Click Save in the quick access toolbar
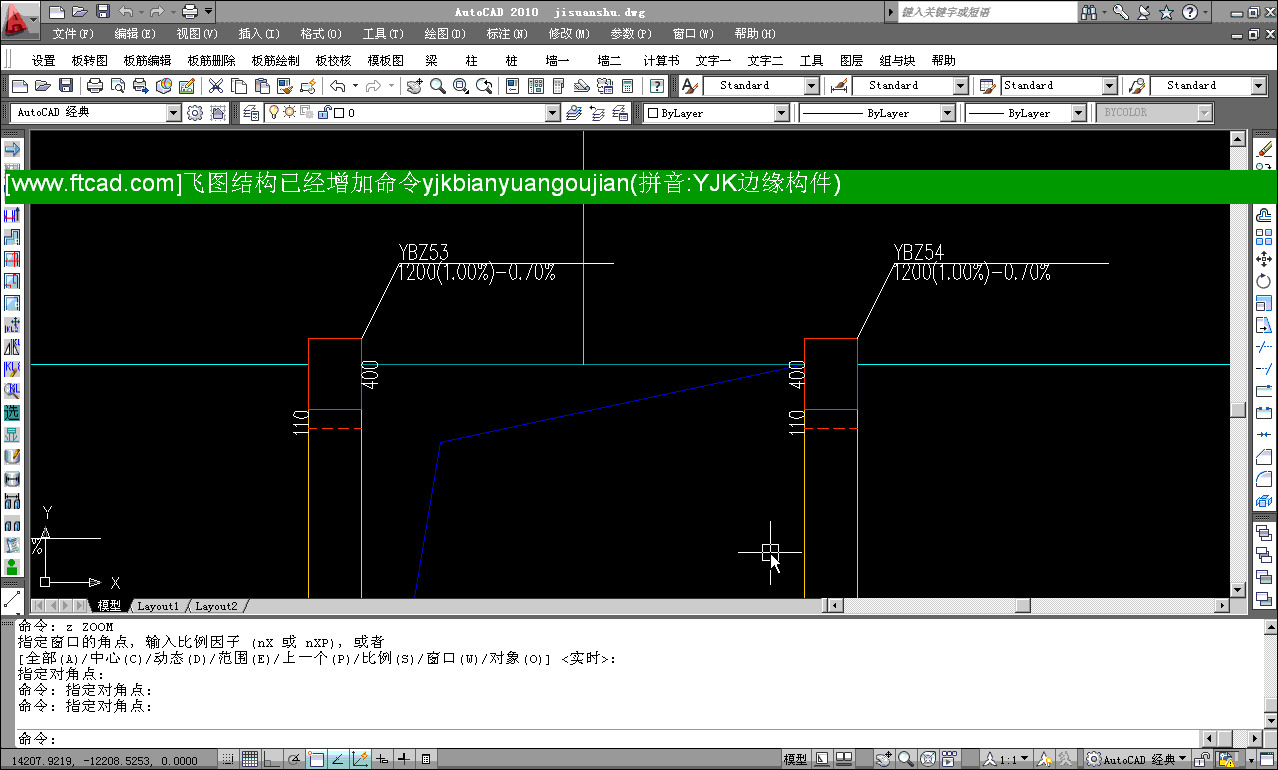Screen dimensions: 1278x770 tap(101, 12)
